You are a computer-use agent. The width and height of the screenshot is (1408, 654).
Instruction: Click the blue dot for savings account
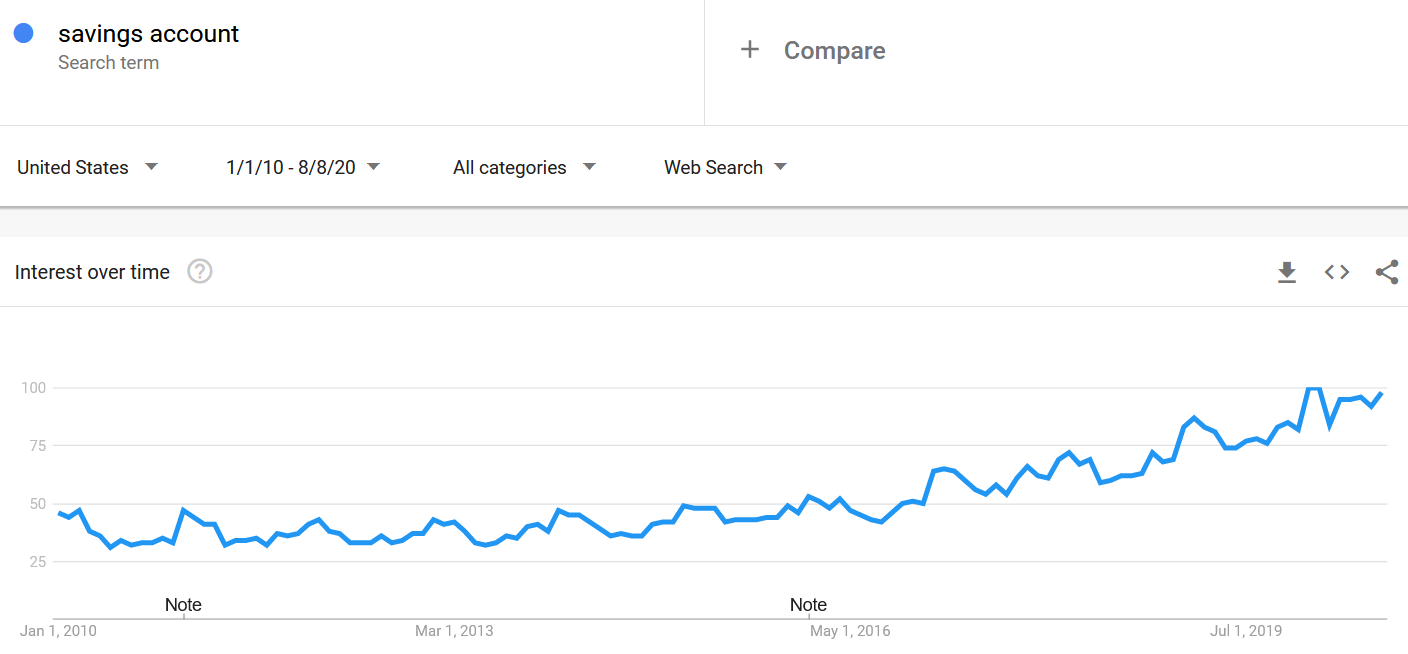(x=24, y=33)
